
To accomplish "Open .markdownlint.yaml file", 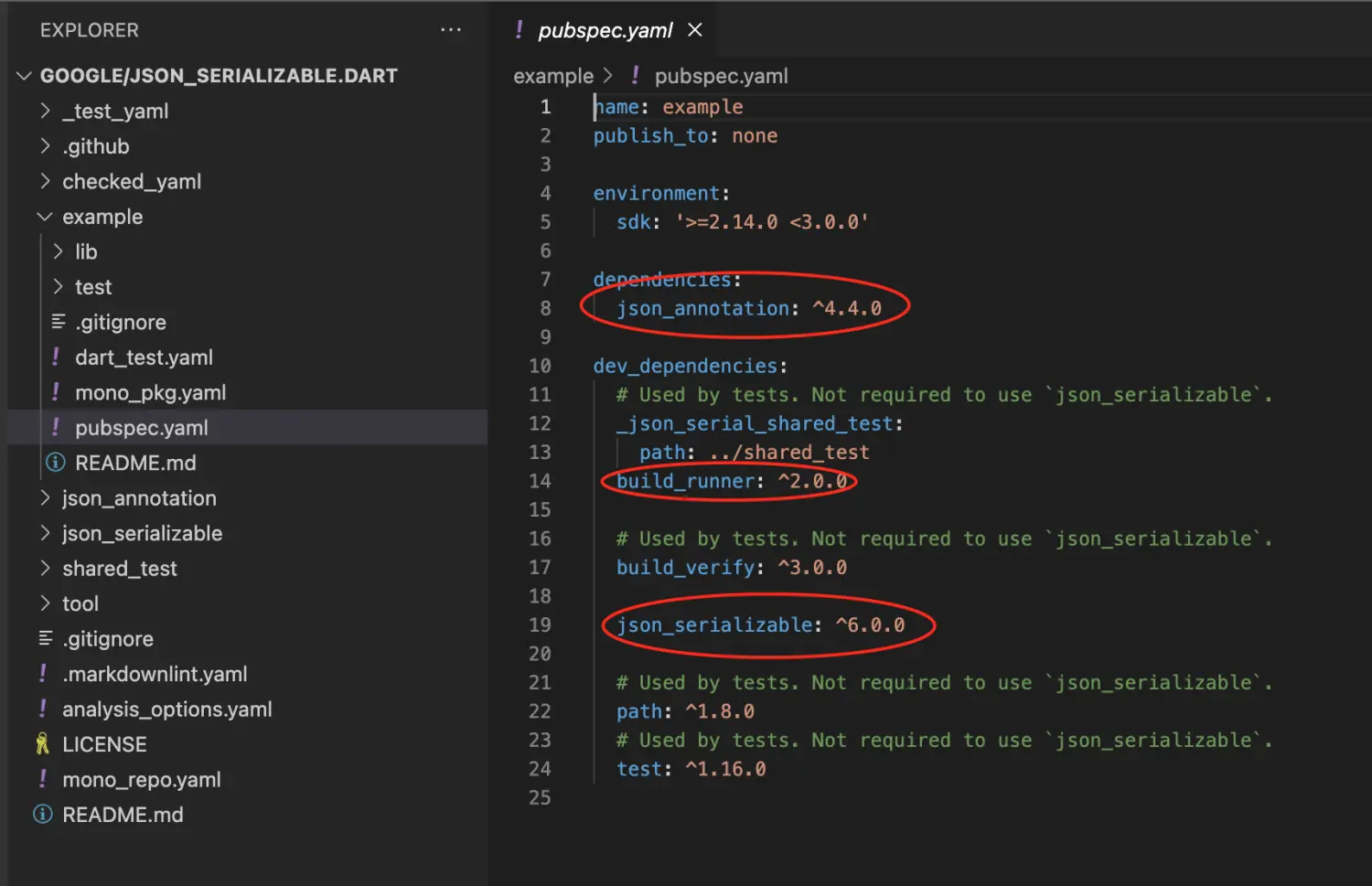I will pyautogui.click(x=155, y=674).
